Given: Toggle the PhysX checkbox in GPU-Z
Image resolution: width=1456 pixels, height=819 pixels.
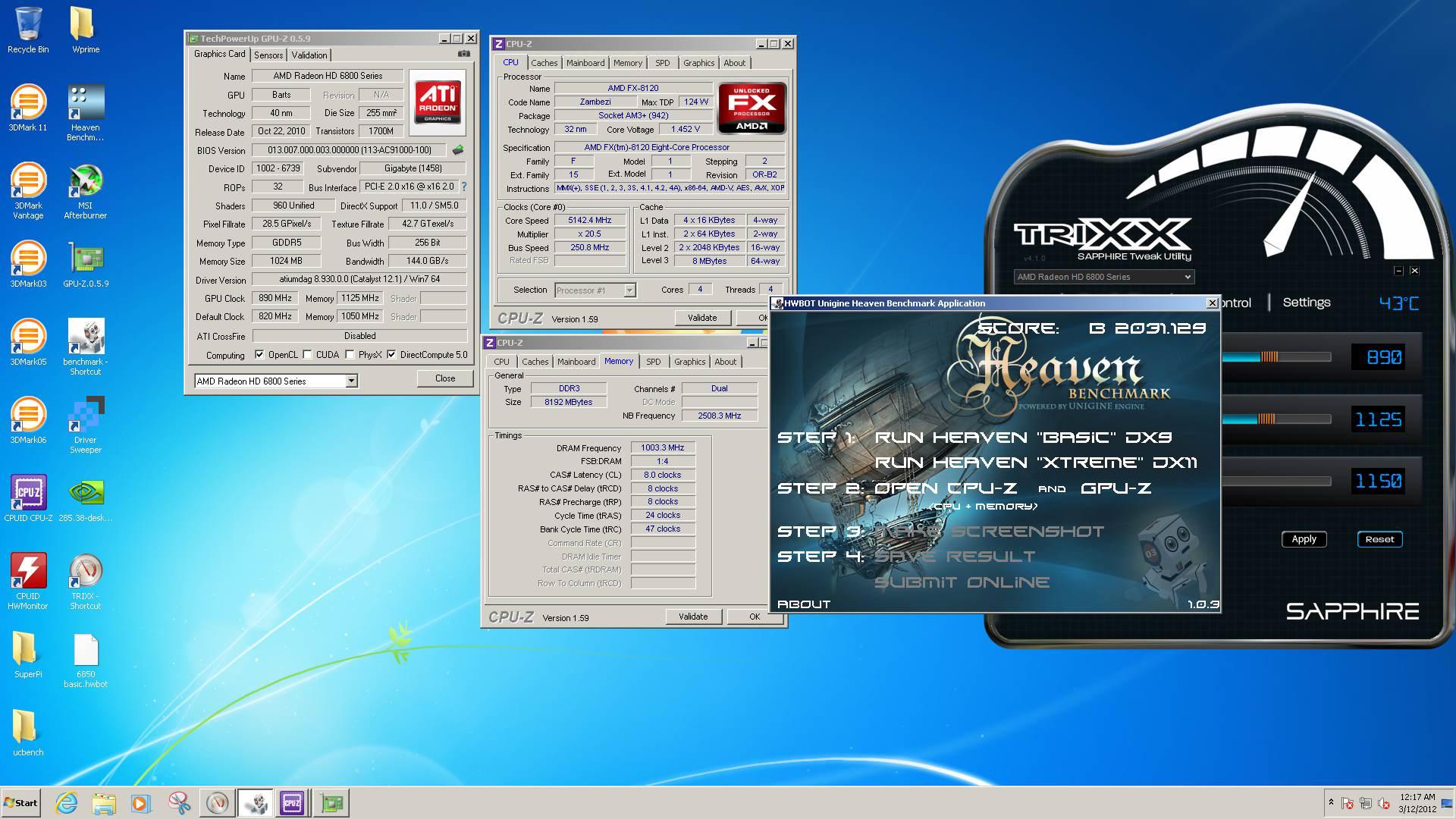Looking at the screenshot, I should [350, 354].
